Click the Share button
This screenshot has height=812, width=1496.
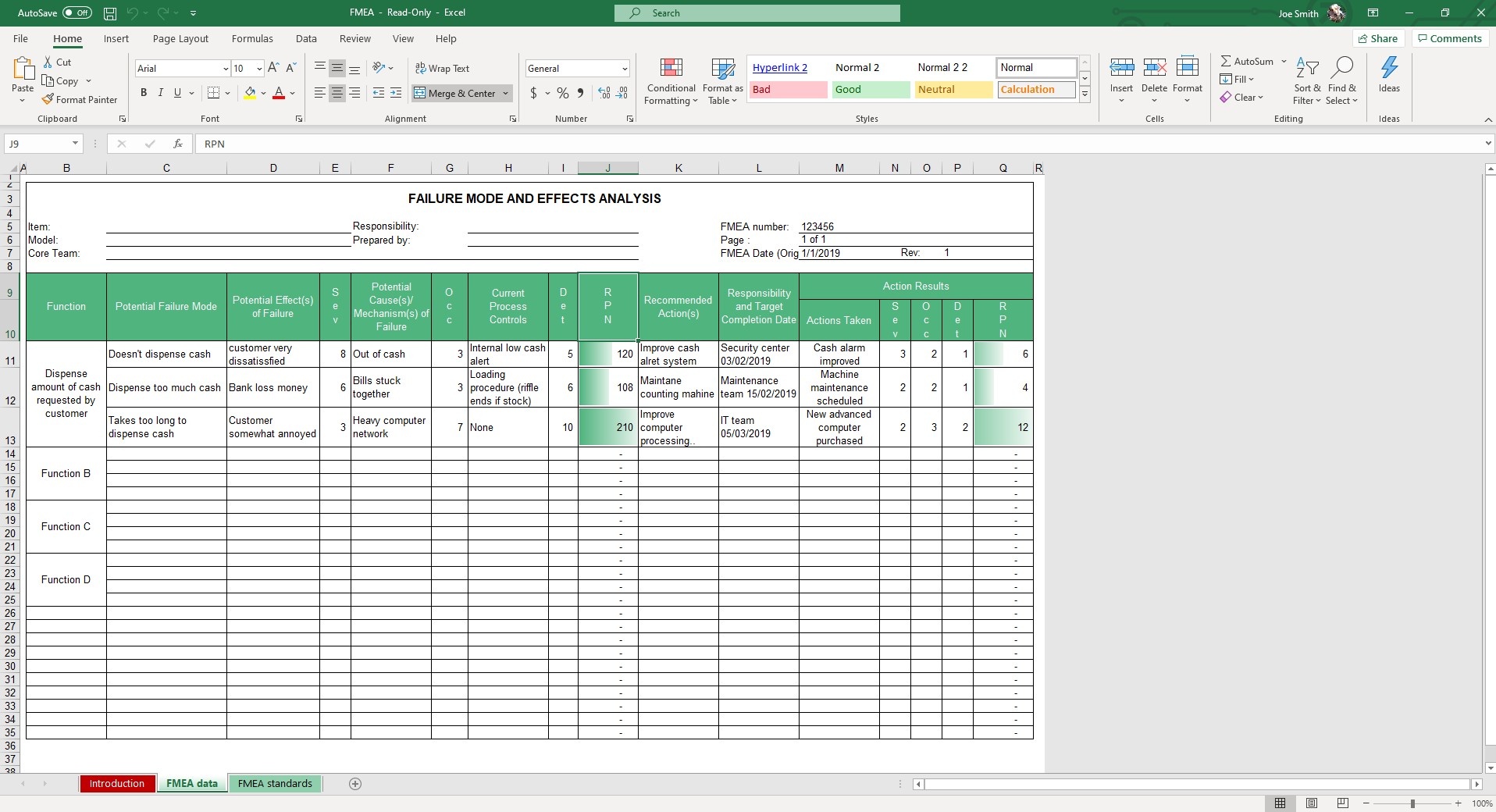coord(1378,38)
